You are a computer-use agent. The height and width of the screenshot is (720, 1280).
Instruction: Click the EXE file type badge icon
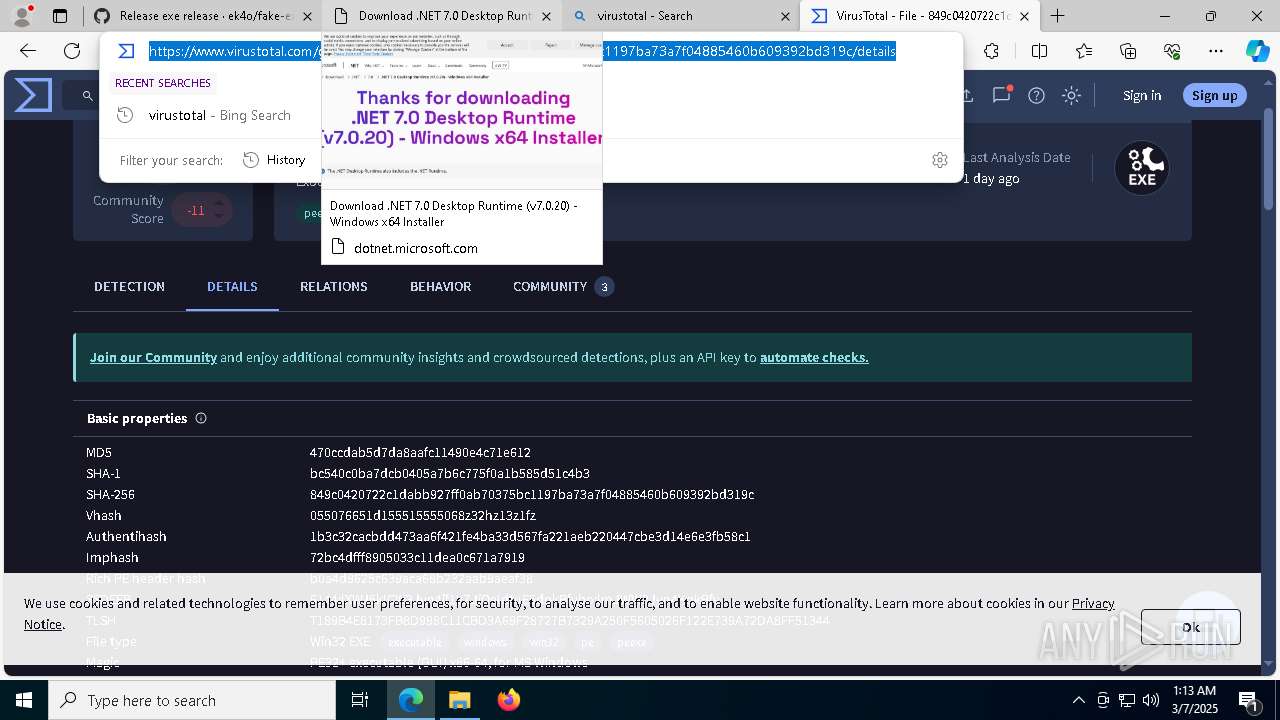(1142, 168)
